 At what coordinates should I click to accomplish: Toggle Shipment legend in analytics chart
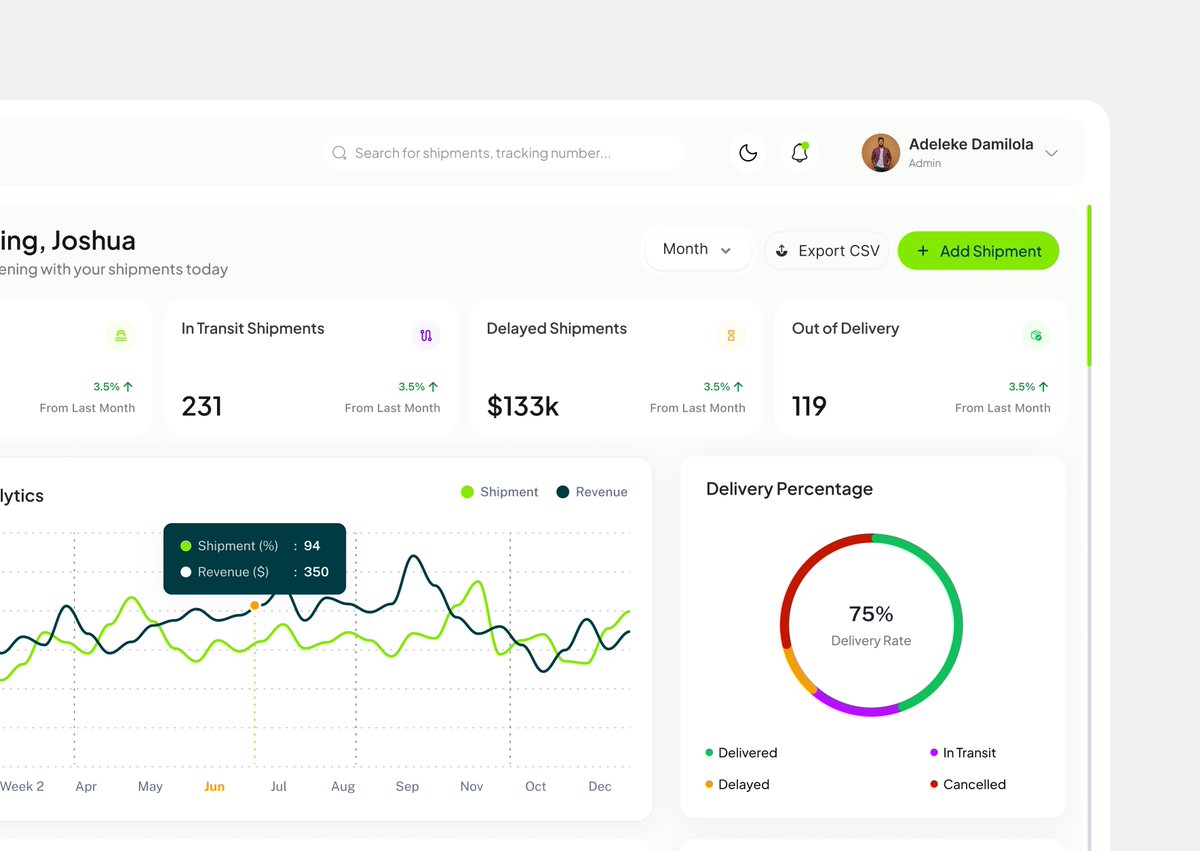pyautogui.click(x=499, y=492)
